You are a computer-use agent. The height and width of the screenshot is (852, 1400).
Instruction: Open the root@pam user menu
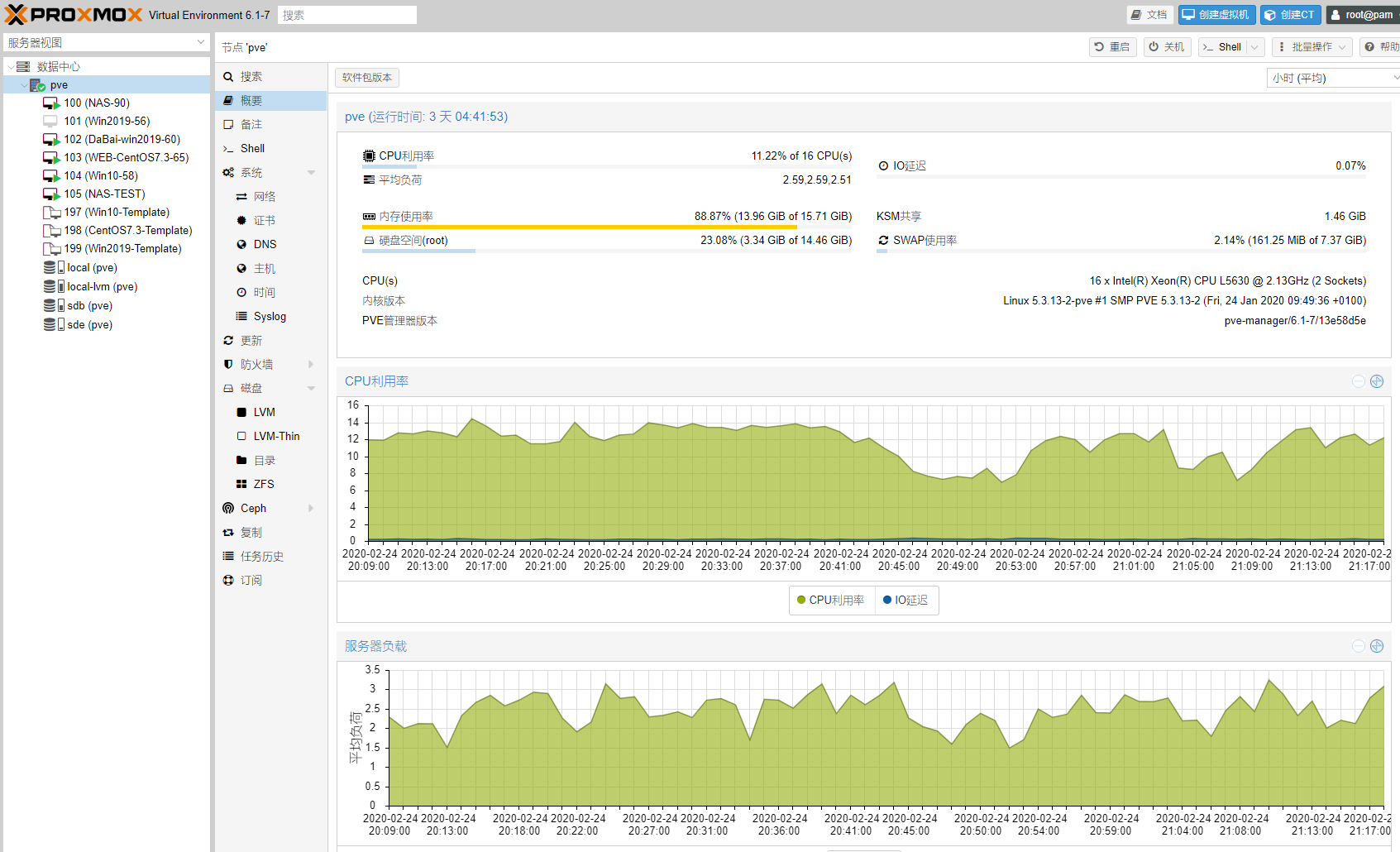[1363, 15]
